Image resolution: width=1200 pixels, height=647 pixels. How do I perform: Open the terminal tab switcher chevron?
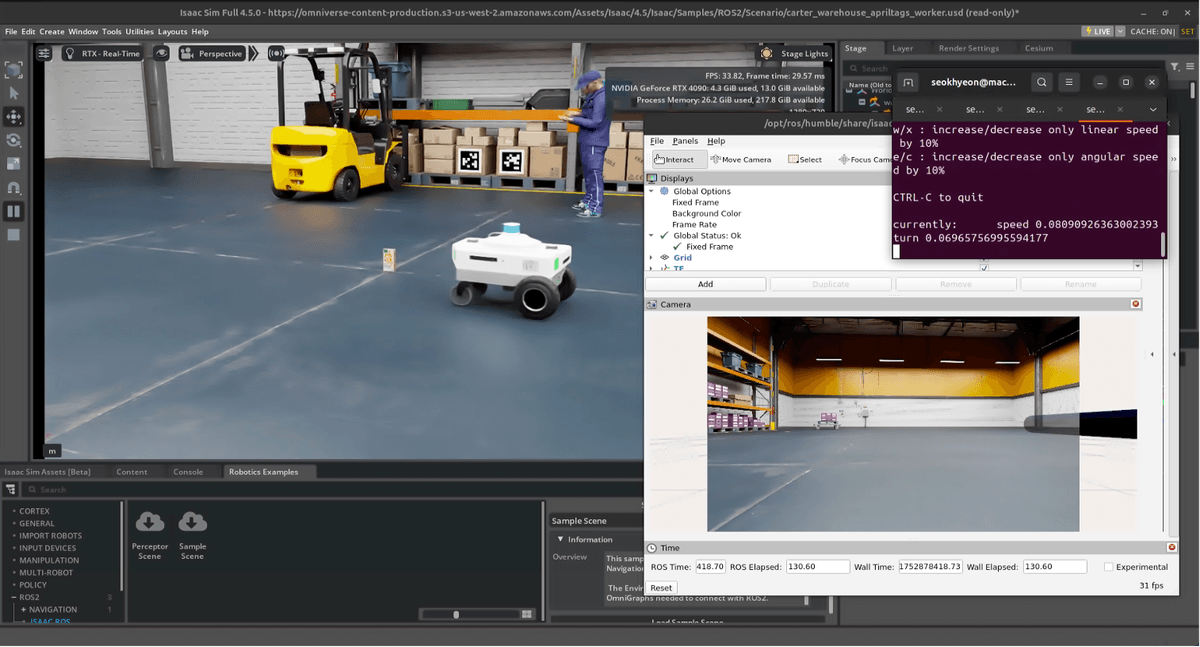tap(1153, 109)
